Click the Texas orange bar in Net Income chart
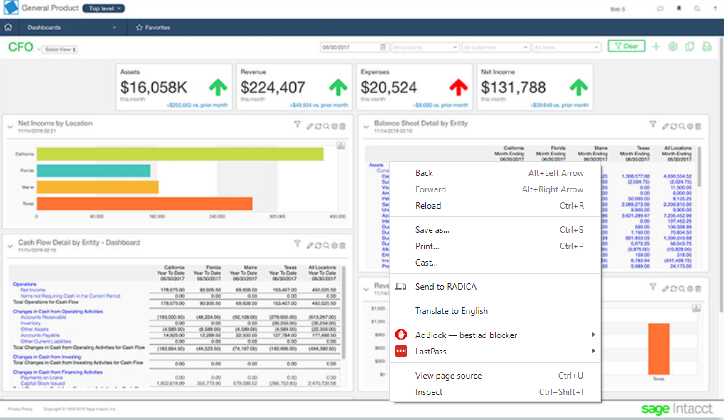 tap(145, 204)
